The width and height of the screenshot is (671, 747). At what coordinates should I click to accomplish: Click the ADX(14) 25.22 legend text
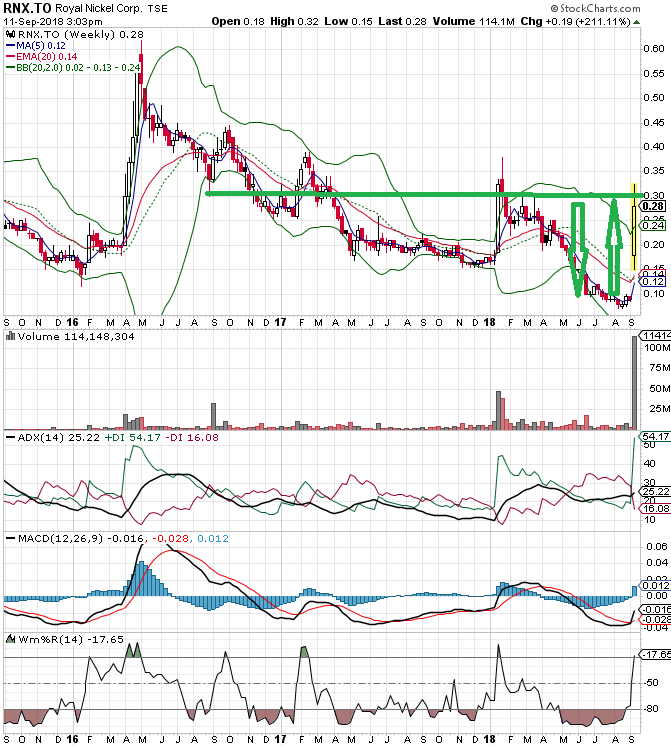tap(58, 437)
